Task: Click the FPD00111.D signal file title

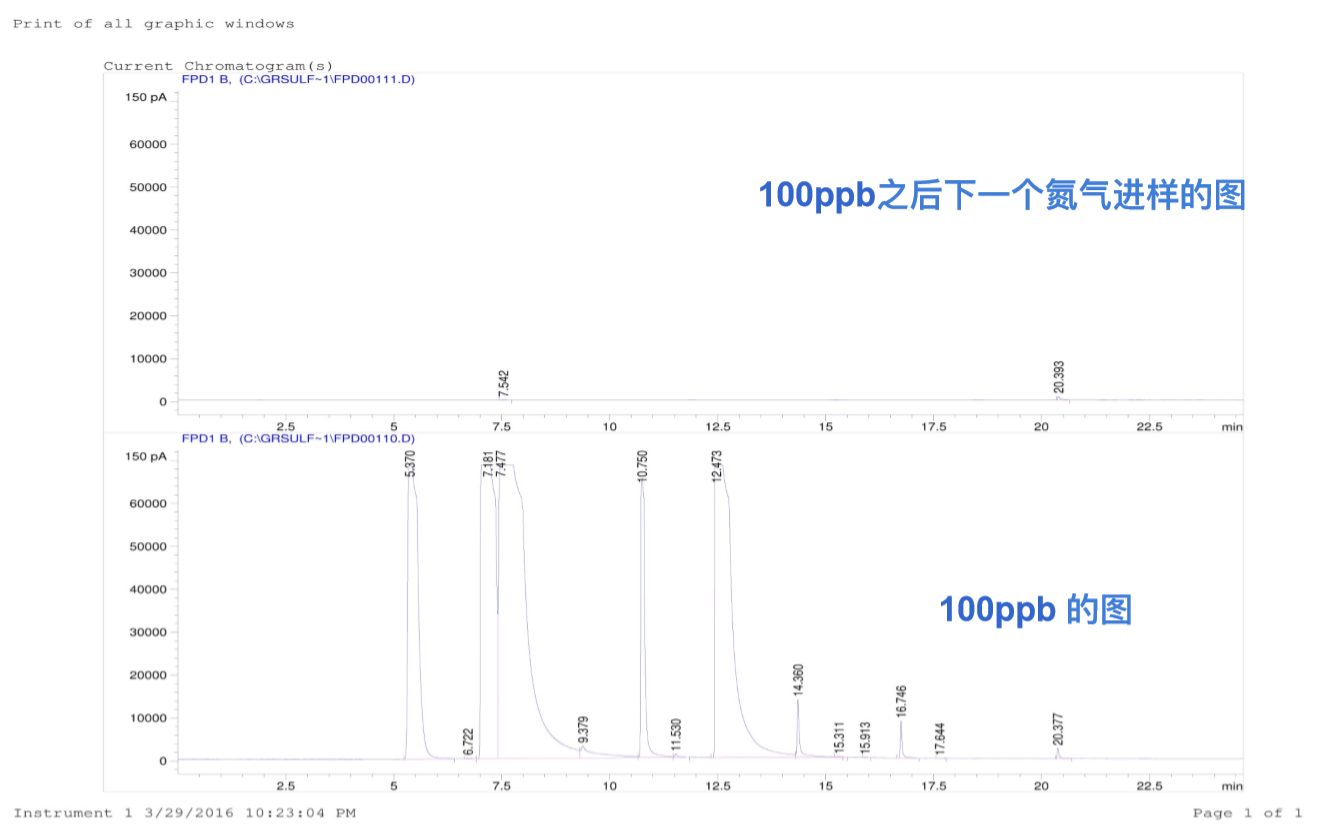Action: pos(297,79)
